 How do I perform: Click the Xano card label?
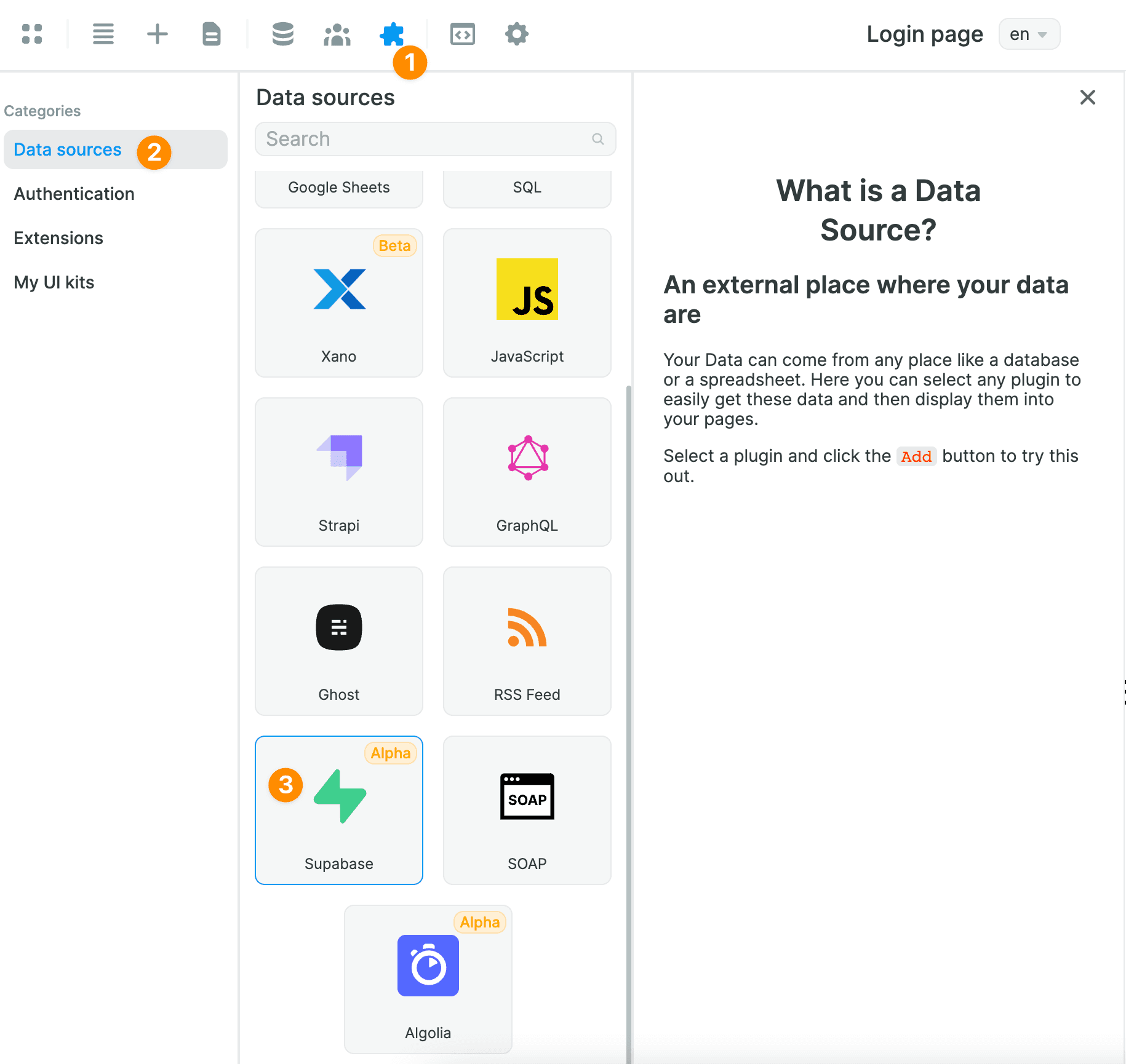coord(339,356)
